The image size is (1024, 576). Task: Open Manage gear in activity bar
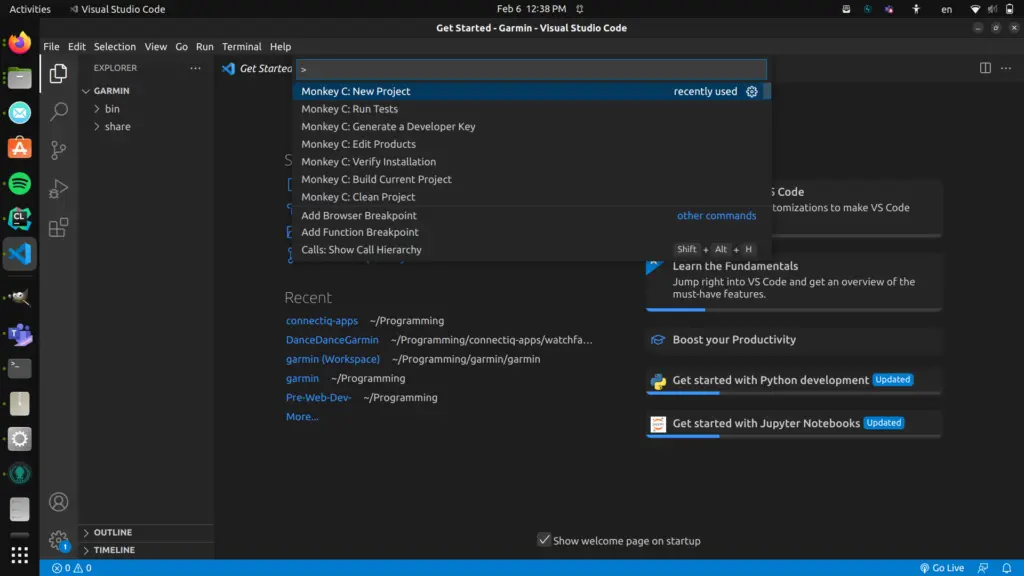58,539
